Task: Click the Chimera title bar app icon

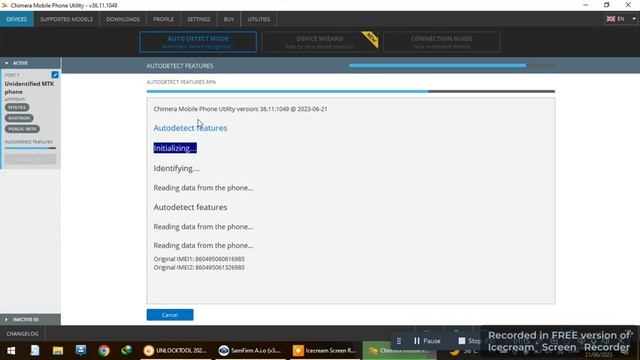Action: 4,5
